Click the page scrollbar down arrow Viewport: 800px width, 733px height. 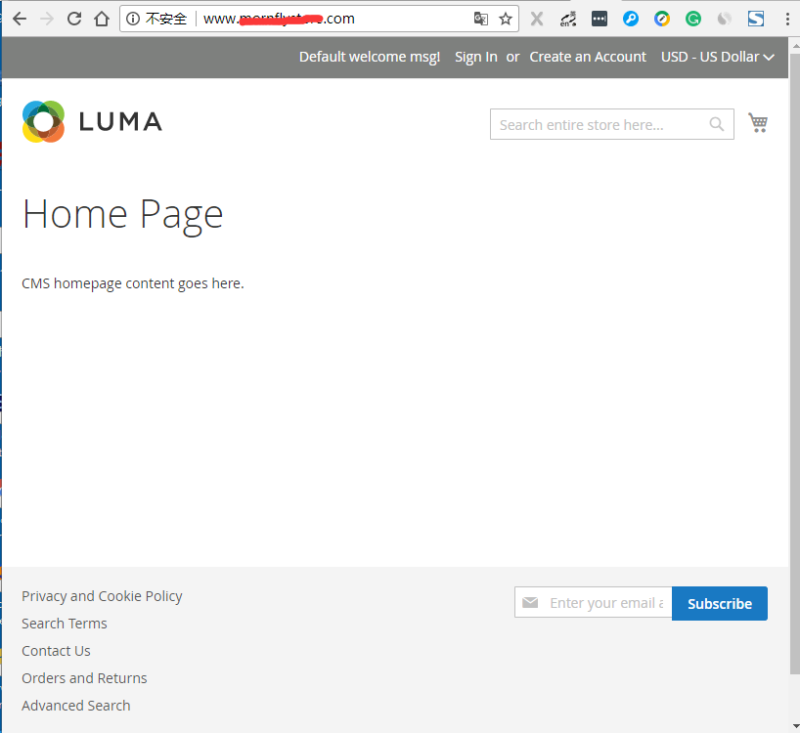coord(795,725)
